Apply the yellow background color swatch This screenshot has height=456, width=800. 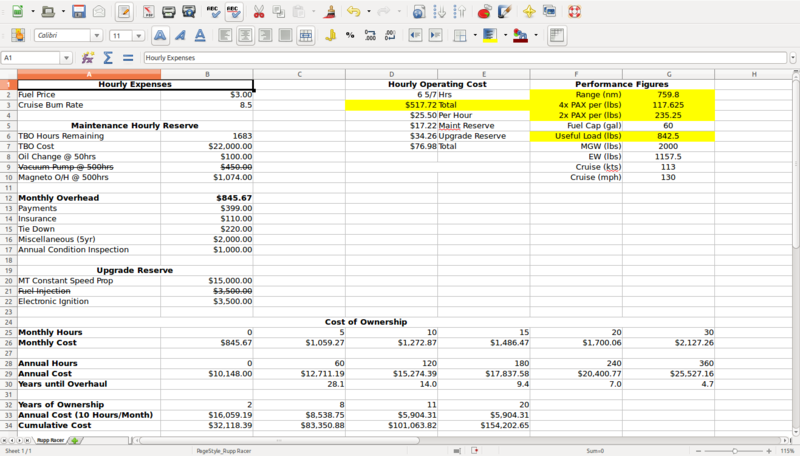click(x=489, y=36)
